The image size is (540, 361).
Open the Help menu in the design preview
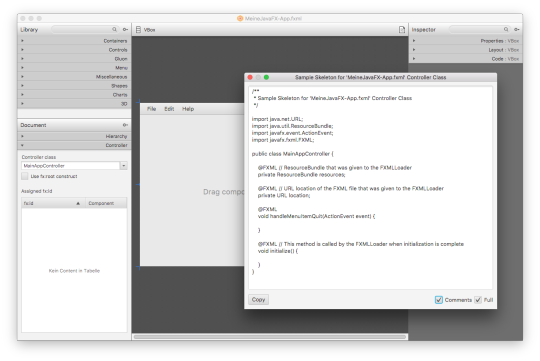(x=188, y=109)
